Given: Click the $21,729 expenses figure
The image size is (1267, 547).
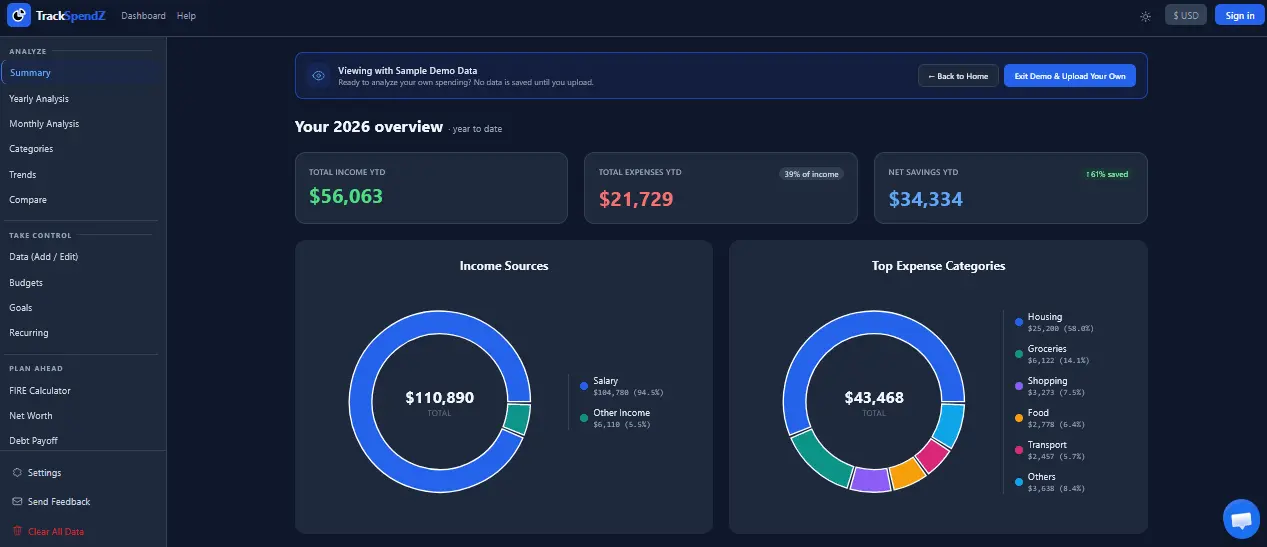Looking at the screenshot, I should tap(636, 199).
